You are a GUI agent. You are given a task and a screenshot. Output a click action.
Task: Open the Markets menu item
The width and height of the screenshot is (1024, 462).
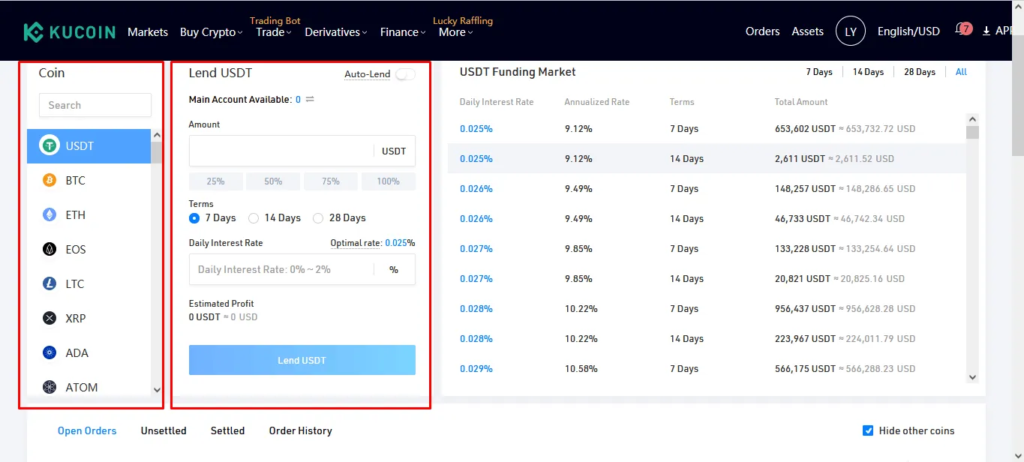point(148,32)
